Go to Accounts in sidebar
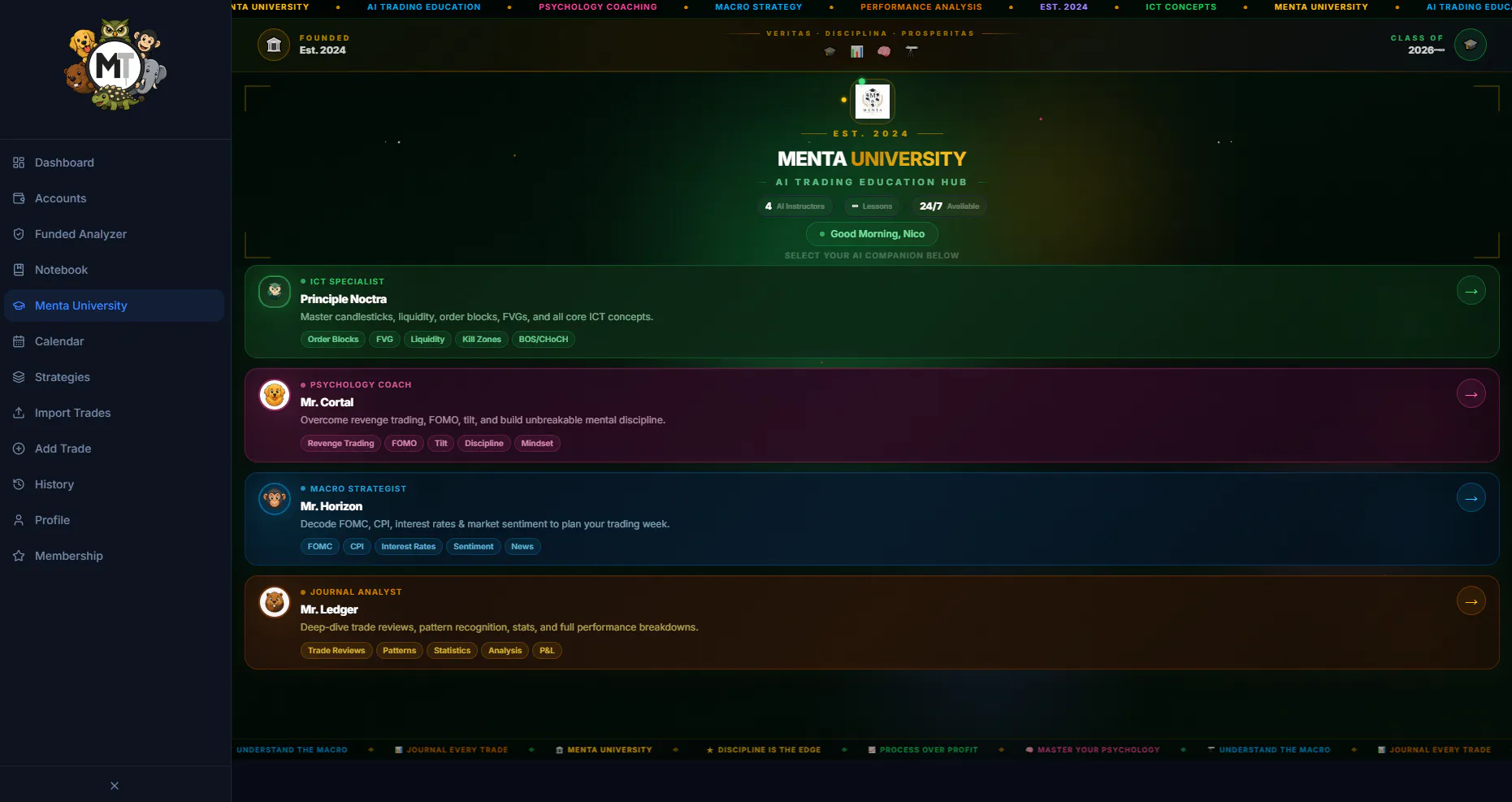This screenshot has width=1512, height=802. (114, 198)
